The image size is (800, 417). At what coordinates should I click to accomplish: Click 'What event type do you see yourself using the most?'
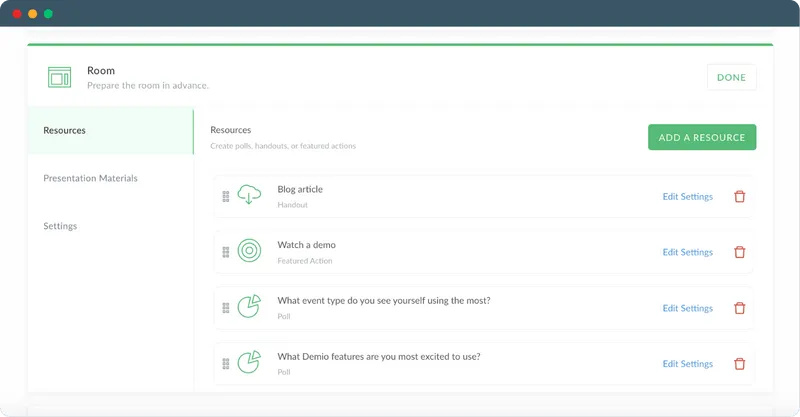pyautogui.click(x=384, y=301)
